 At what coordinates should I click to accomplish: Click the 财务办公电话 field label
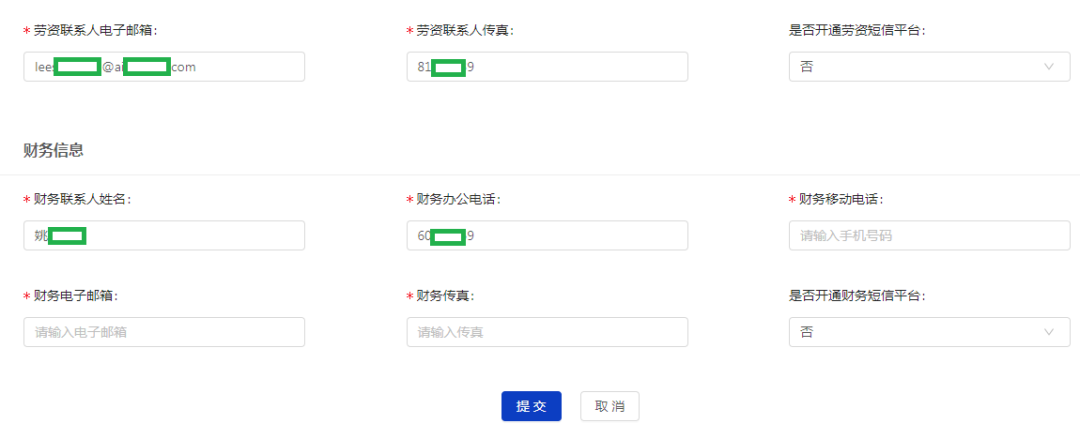coord(458,199)
